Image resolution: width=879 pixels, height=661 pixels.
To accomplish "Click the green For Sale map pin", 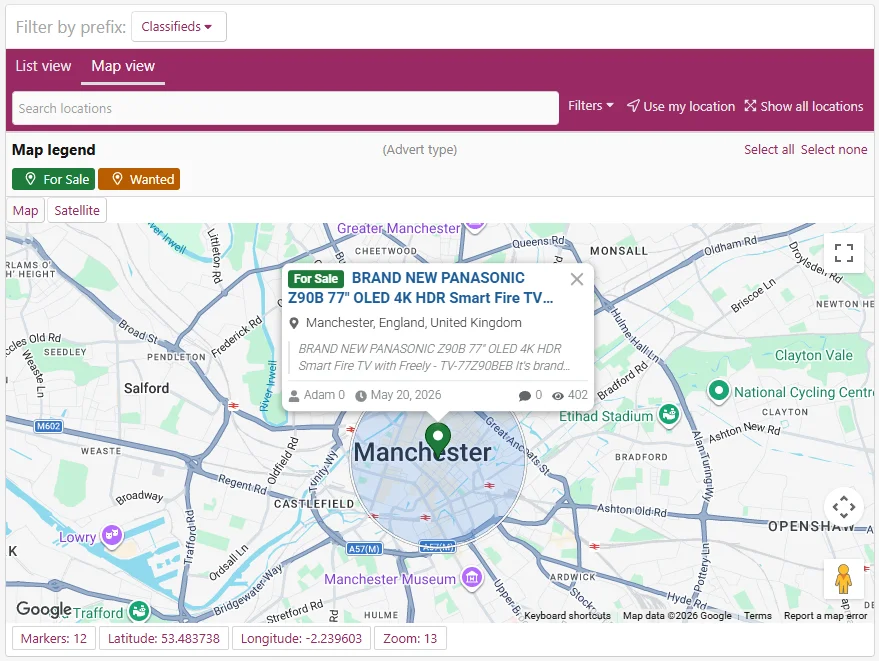I will point(438,441).
